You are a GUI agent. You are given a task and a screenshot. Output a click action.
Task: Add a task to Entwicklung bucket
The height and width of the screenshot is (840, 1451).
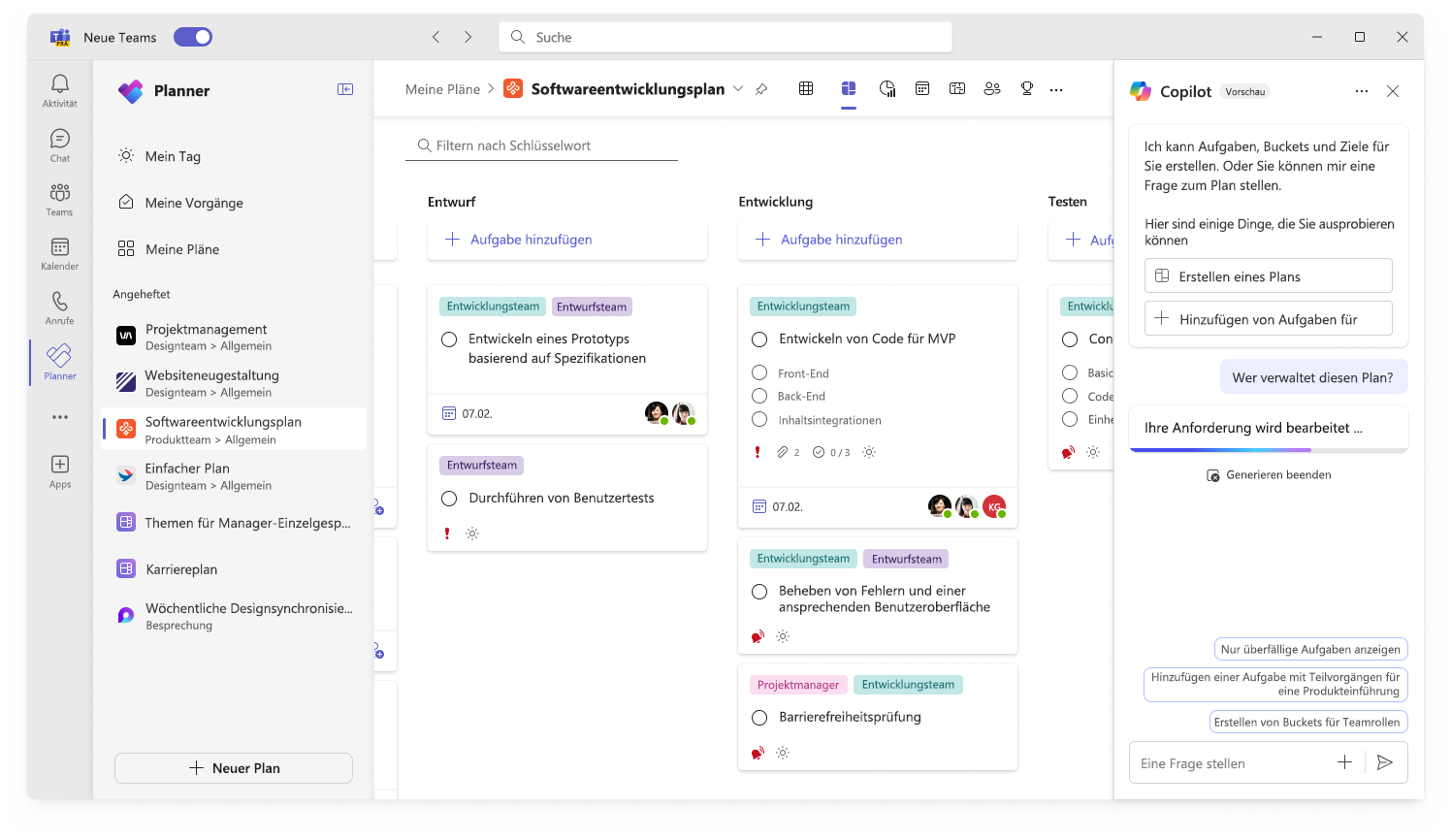[x=877, y=240]
